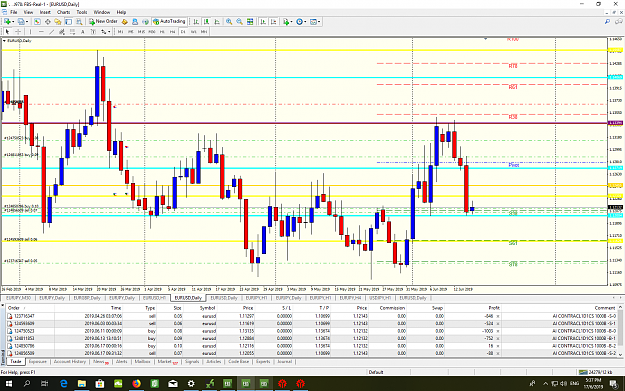
Task: Open the Windows Start menu
Action: (x=8, y=383)
